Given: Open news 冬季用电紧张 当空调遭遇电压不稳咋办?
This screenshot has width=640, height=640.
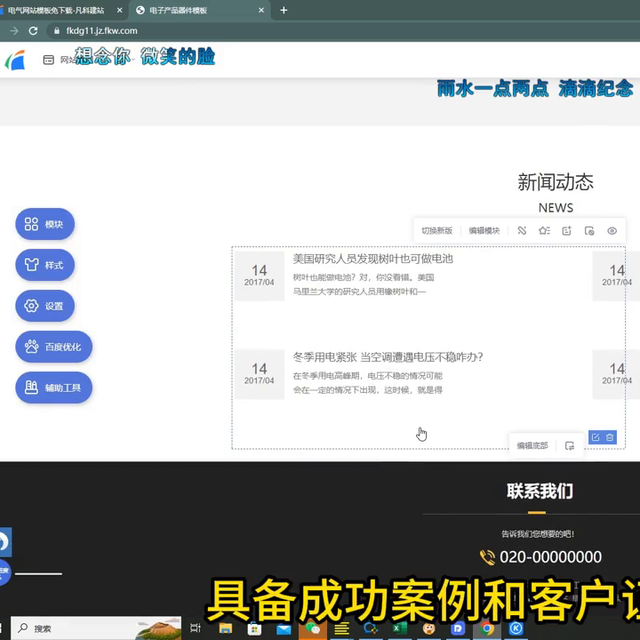Looking at the screenshot, I should click(388, 357).
